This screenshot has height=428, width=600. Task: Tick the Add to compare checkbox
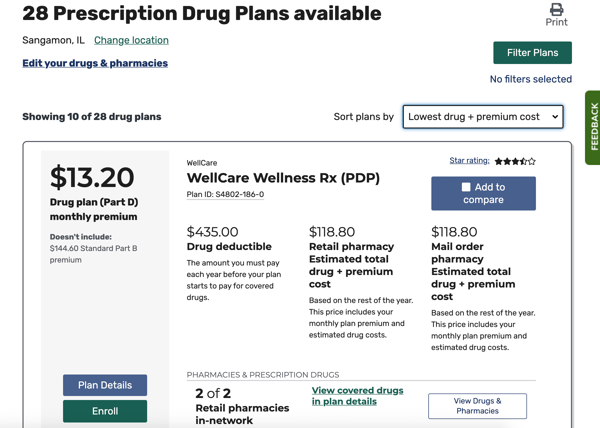point(466,187)
